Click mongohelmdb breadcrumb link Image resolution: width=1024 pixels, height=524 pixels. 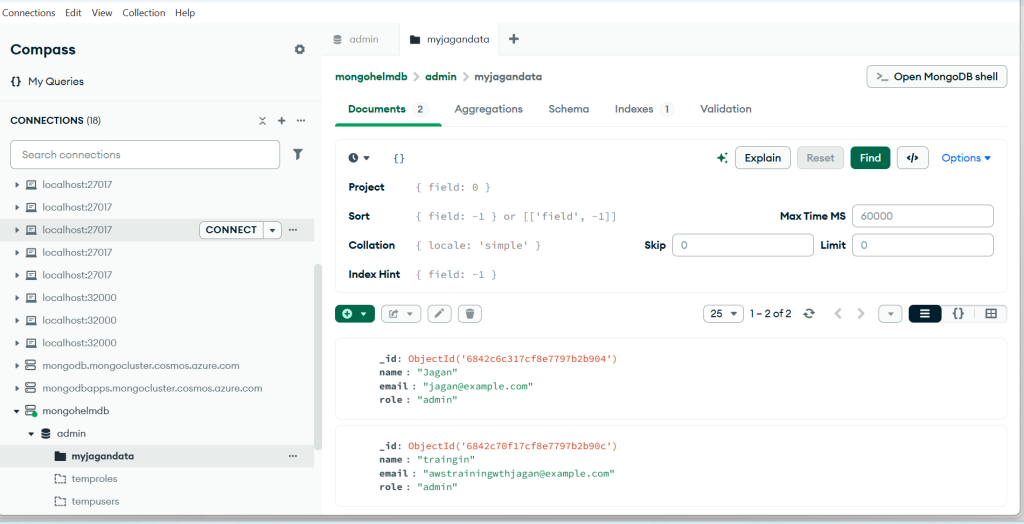click(x=371, y=76)
